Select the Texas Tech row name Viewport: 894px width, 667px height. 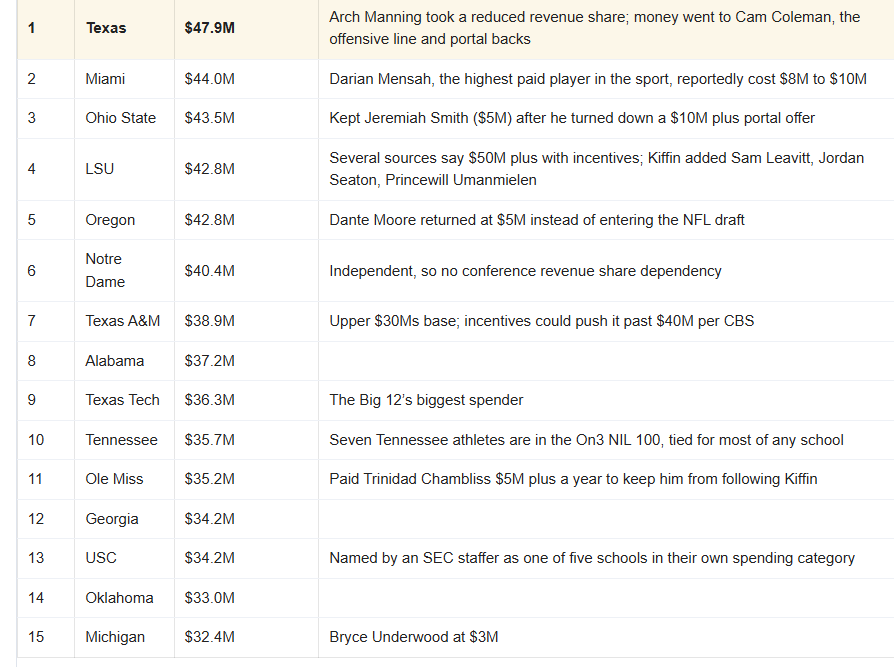click(123, 400)
